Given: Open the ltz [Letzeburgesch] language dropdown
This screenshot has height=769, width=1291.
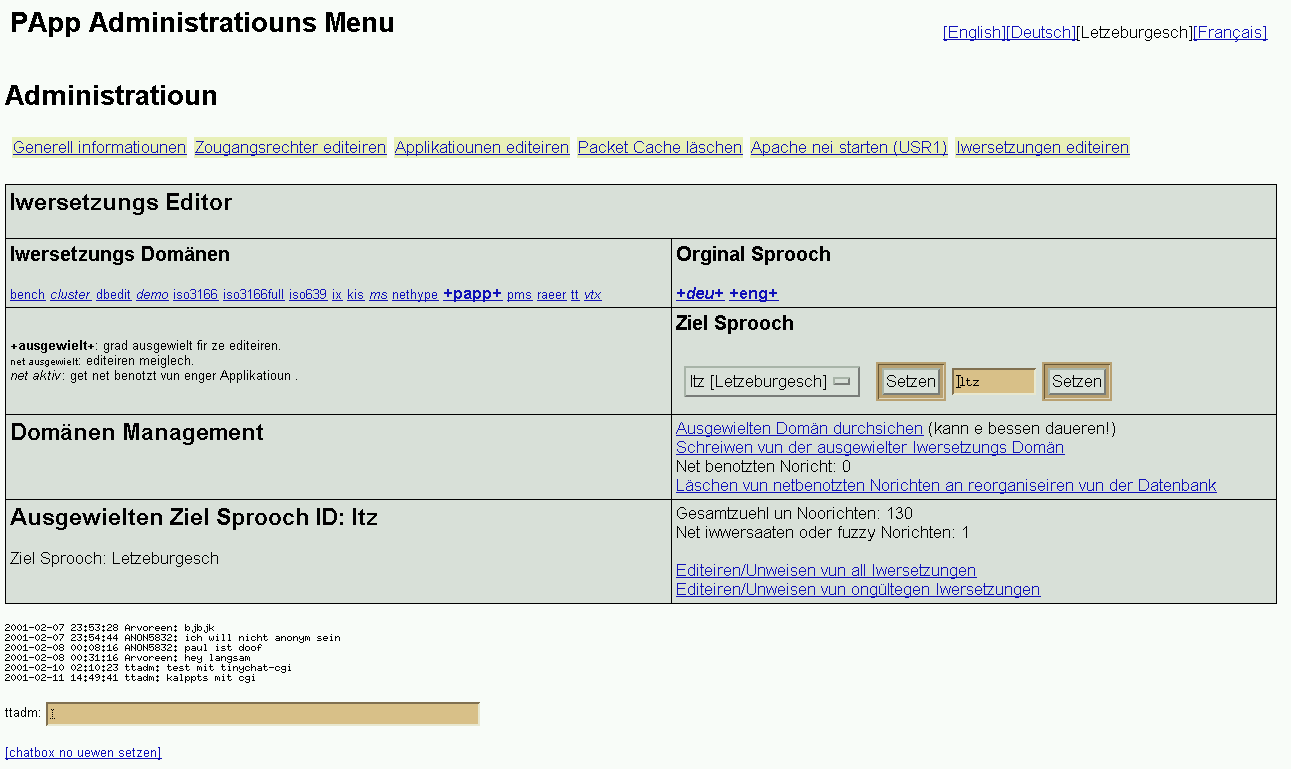Looking at the screenshot, I should tap(771, 381).
